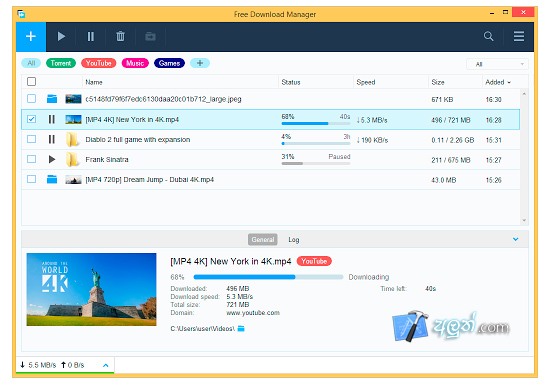
Task: Click the 43.0 MB size cell
Action: 444,180
